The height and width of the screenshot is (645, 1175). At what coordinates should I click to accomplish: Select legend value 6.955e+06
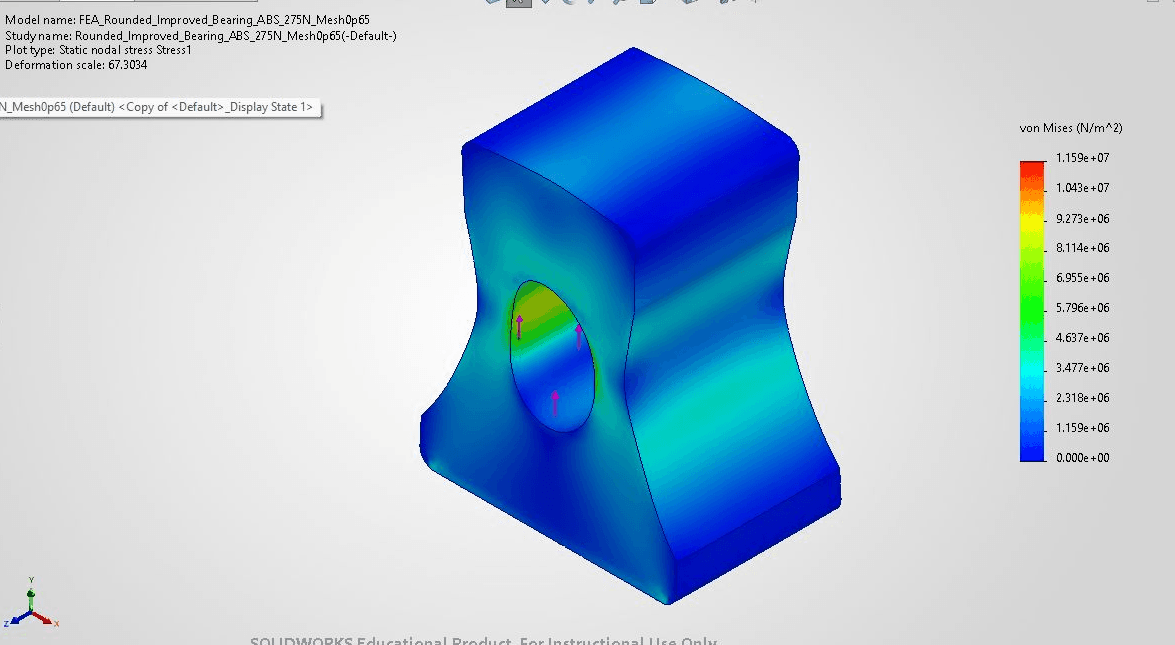1082,277
